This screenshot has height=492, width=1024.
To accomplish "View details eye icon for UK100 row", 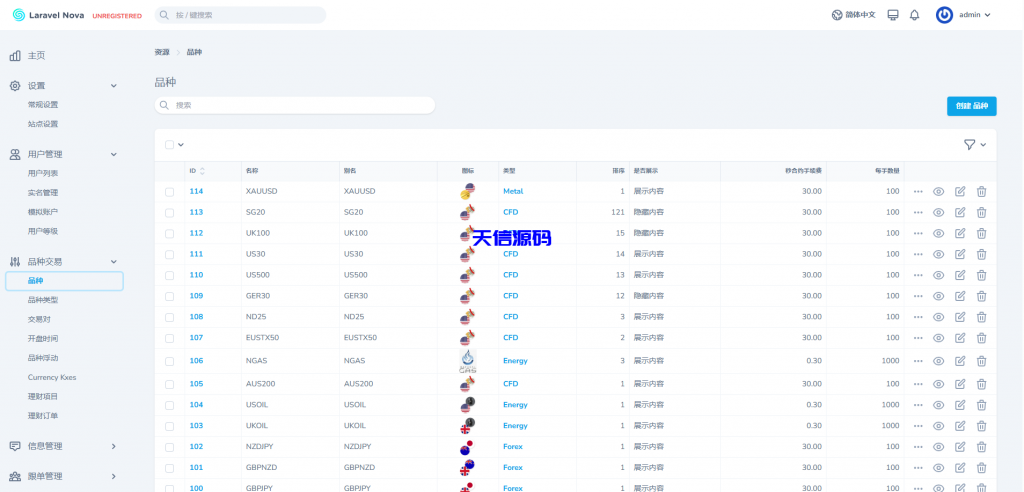I will 939,233.
